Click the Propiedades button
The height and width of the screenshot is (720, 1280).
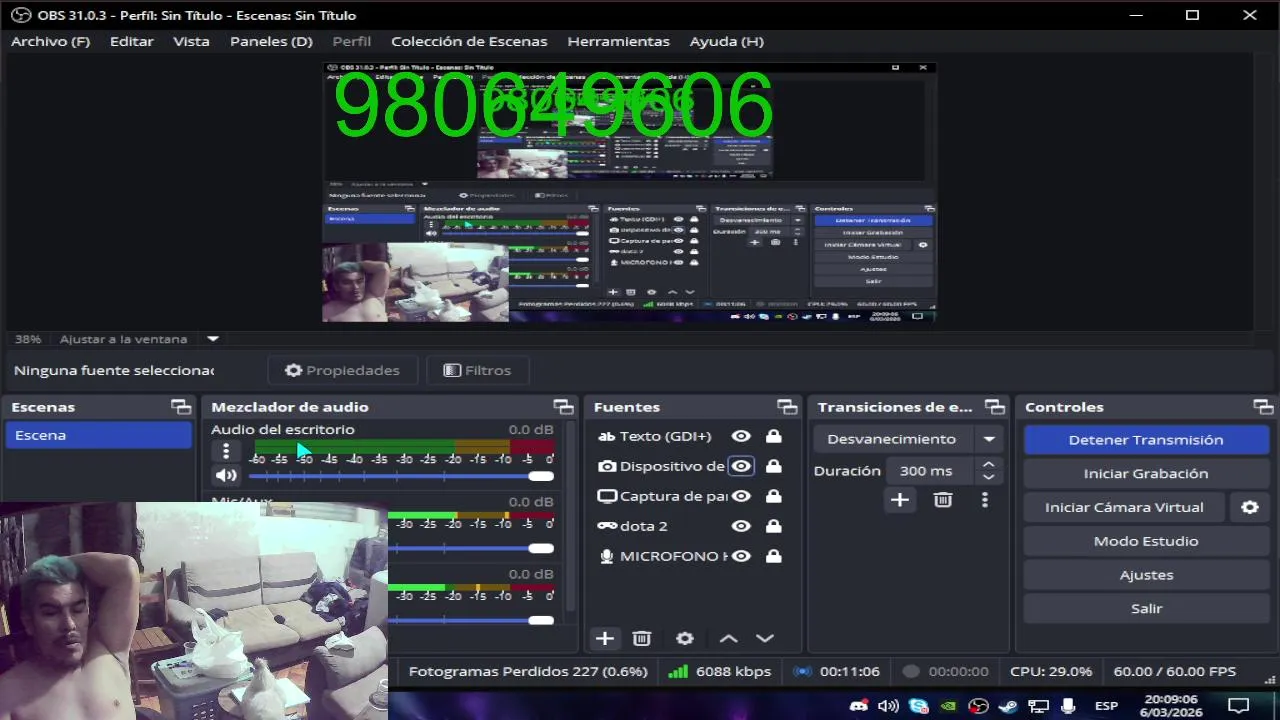click(x=342, y=370)
